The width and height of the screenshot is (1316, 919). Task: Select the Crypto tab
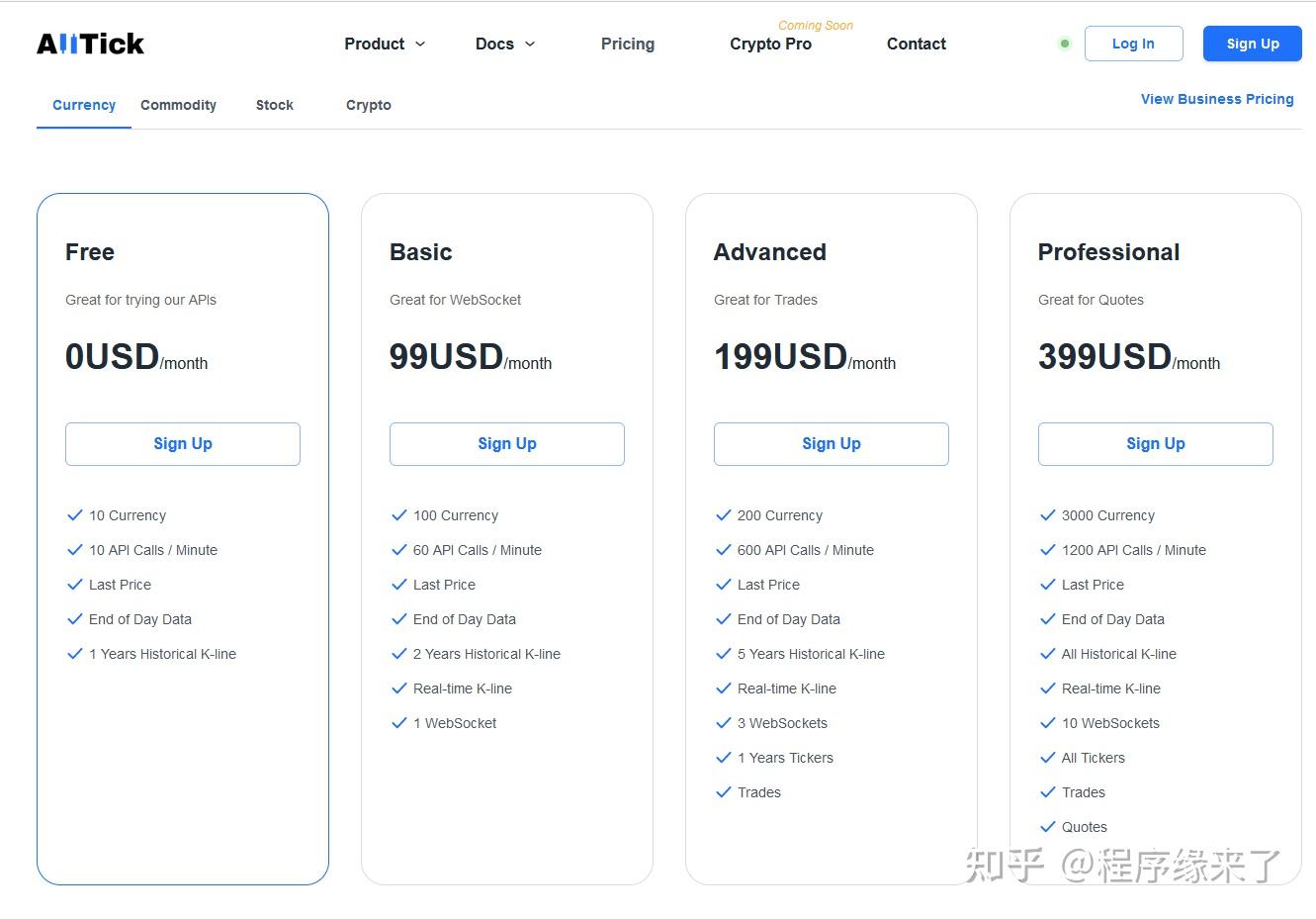(368, 105)
